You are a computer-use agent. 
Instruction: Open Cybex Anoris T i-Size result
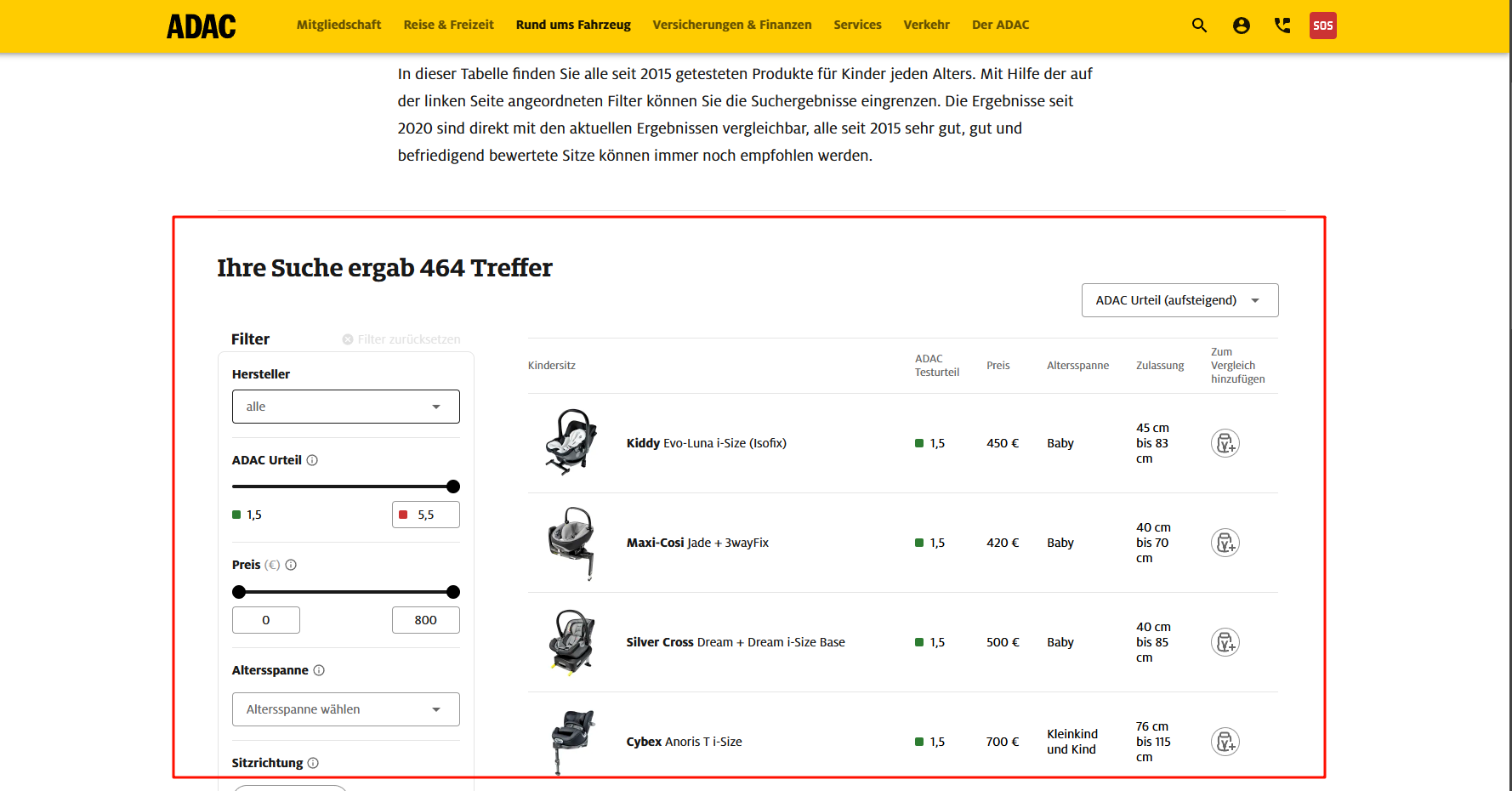(x=684, y=742)
